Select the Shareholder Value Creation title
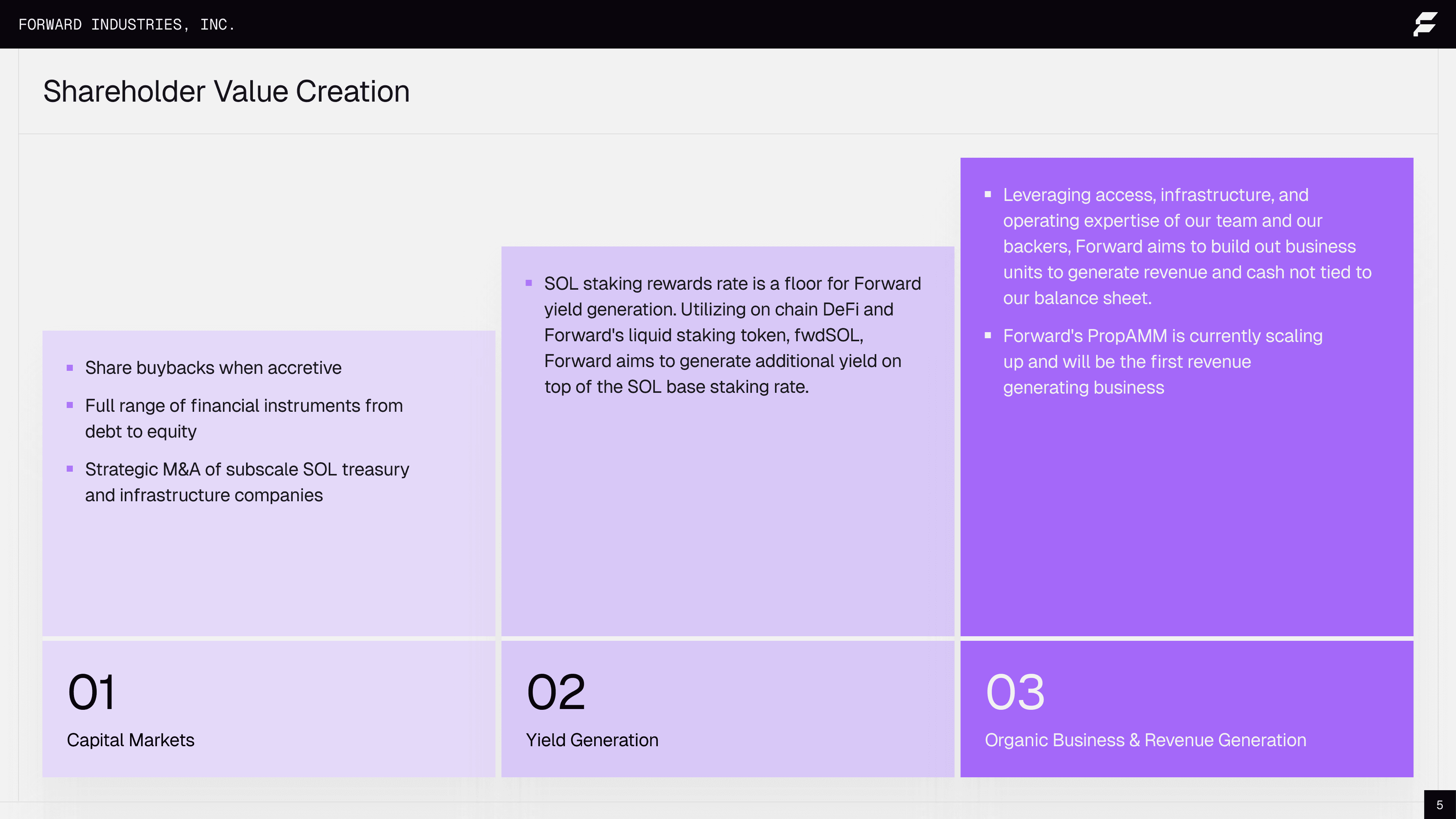Screen dimensions: 1456x819 click(x=226, y=91)
